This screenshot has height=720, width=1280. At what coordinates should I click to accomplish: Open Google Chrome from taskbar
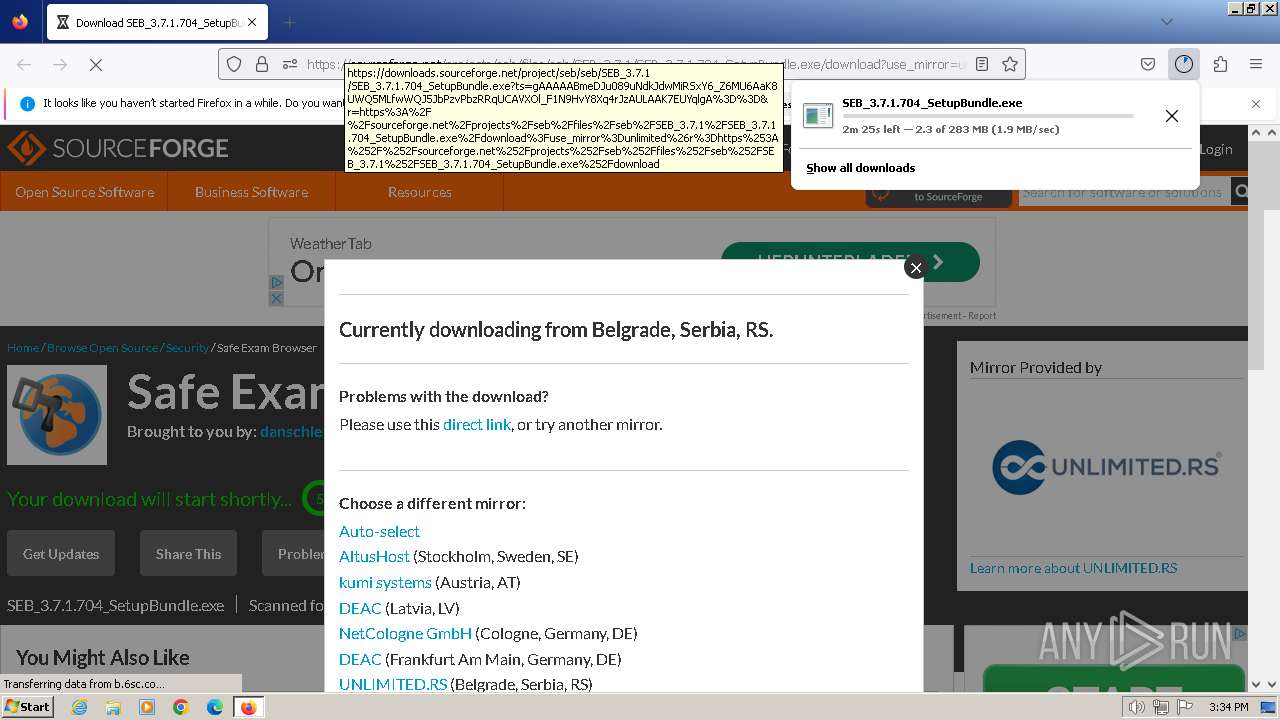pos(181,707)
